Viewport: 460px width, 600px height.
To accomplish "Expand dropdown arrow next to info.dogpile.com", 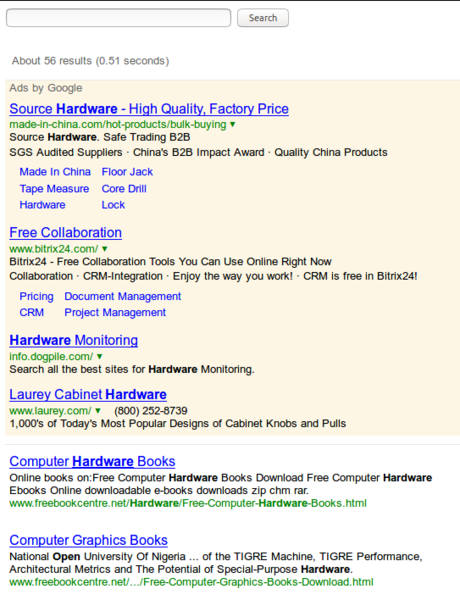I will click(100, 356).
